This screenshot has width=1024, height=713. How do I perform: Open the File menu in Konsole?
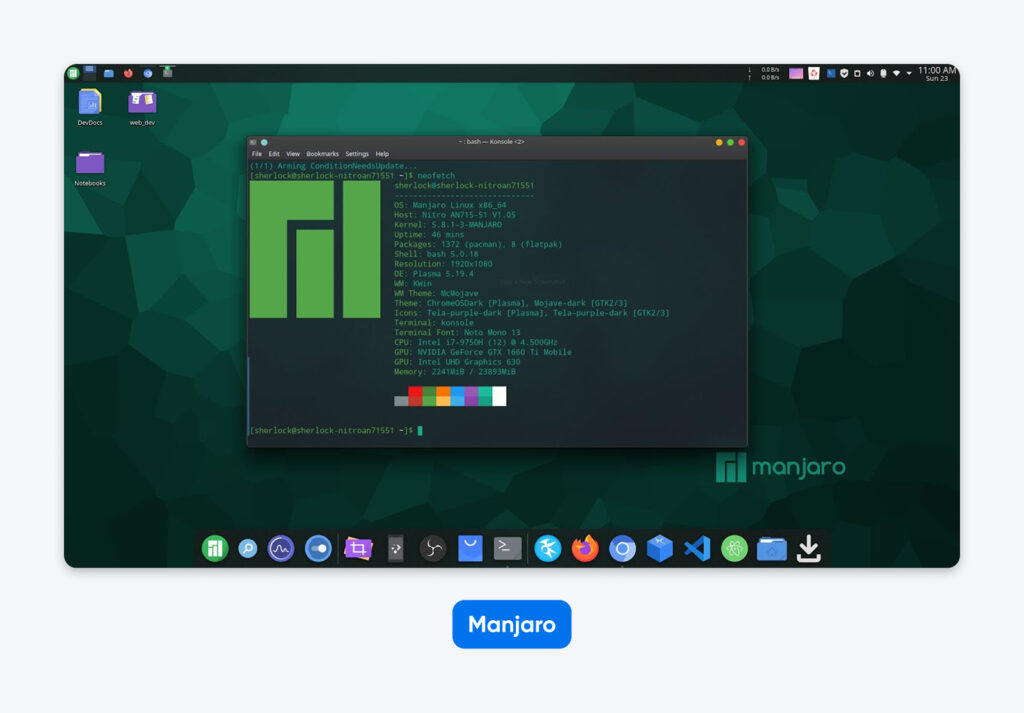pyautogui.click(x=259, y=154)
